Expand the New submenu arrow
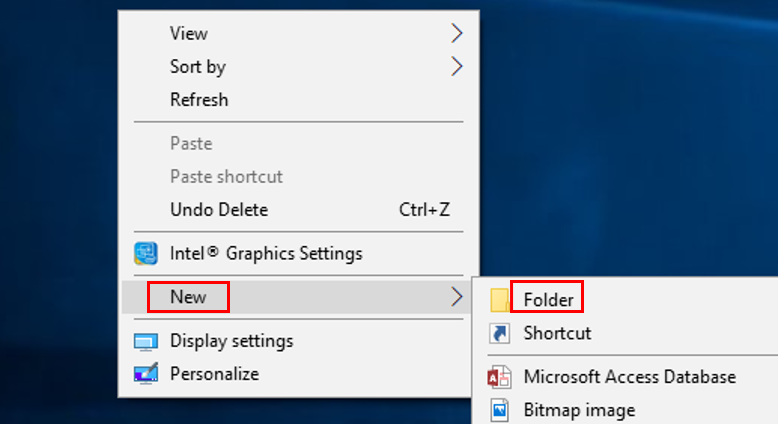This screenshot has width=778, height=424. 456,297
